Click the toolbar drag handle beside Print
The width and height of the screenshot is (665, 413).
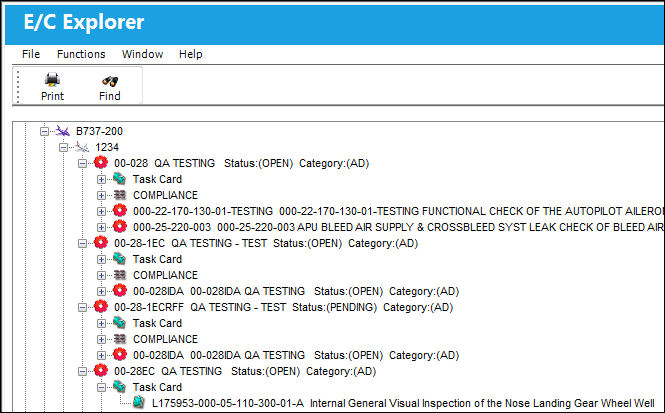(18, 87)
